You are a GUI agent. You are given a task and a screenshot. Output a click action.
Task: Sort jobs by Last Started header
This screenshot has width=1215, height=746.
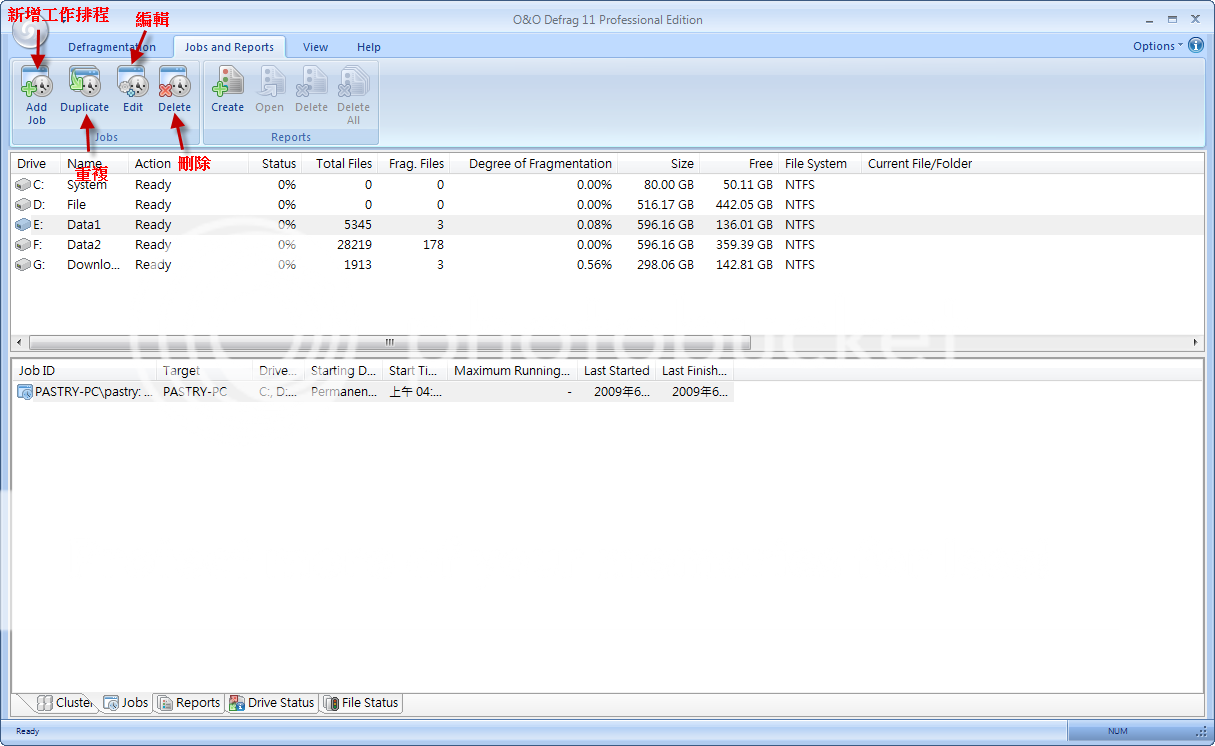point(616,371)
